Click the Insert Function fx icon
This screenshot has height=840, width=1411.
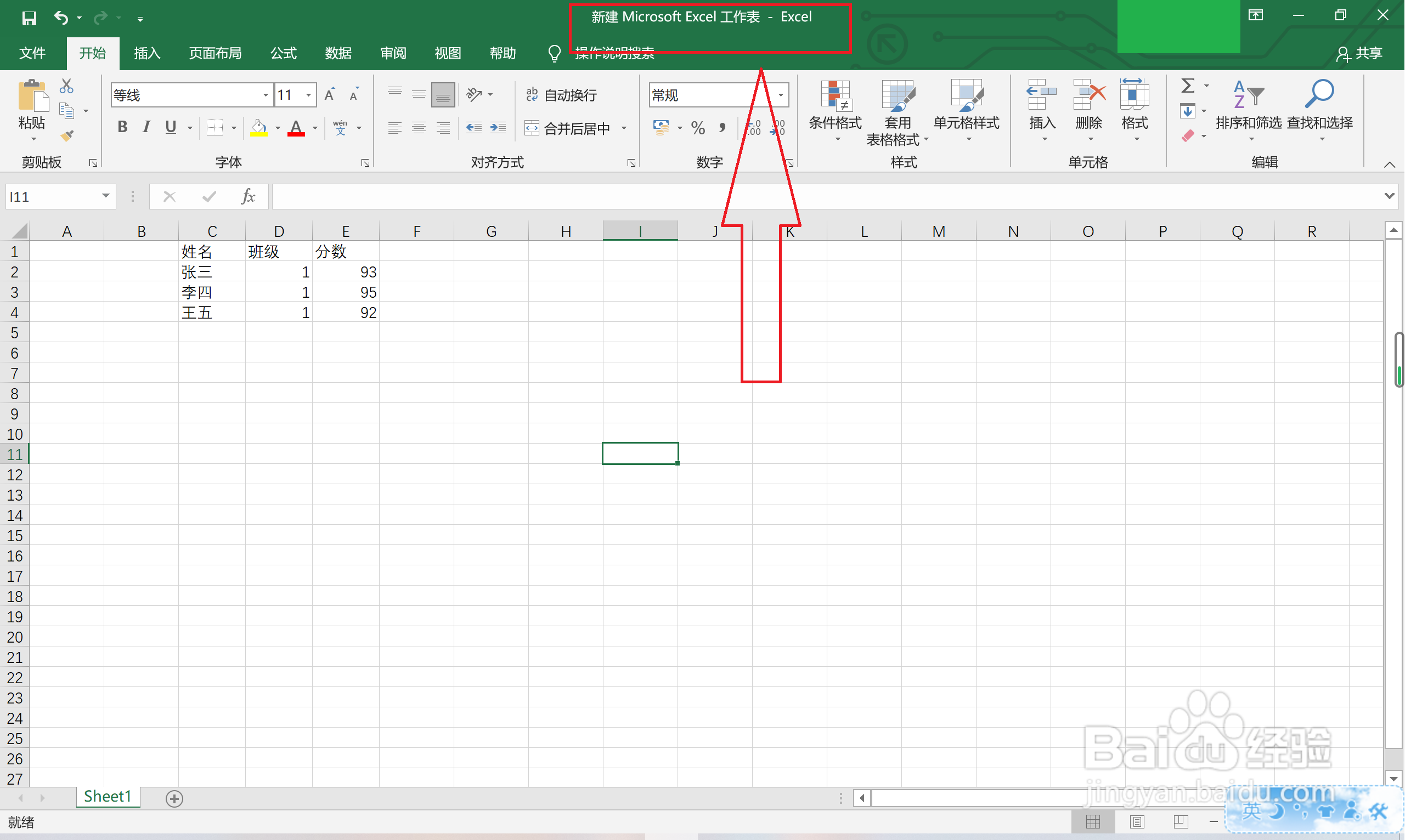249,197
